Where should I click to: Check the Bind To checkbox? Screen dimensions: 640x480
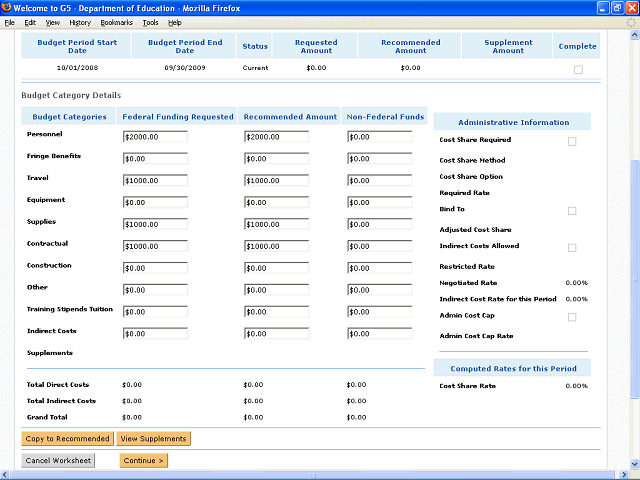click(572, 211)
